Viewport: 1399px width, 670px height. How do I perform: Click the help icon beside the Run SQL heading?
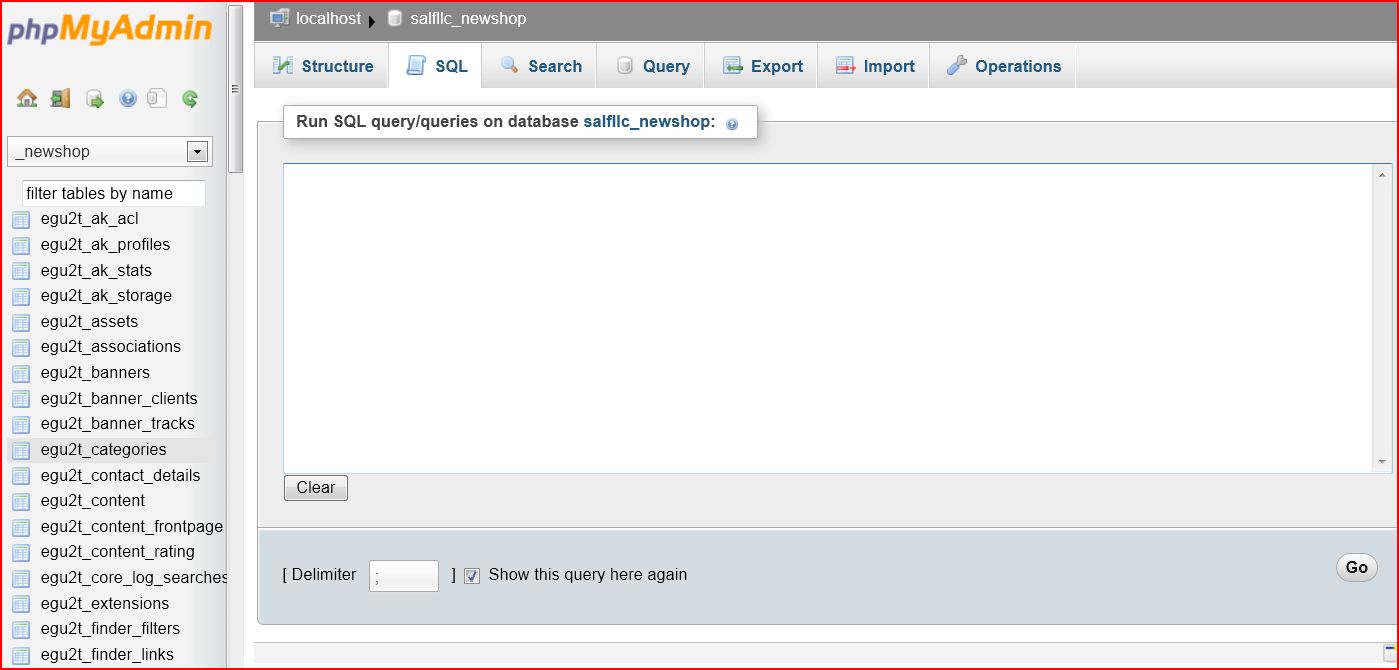click(x=732, y=124)
